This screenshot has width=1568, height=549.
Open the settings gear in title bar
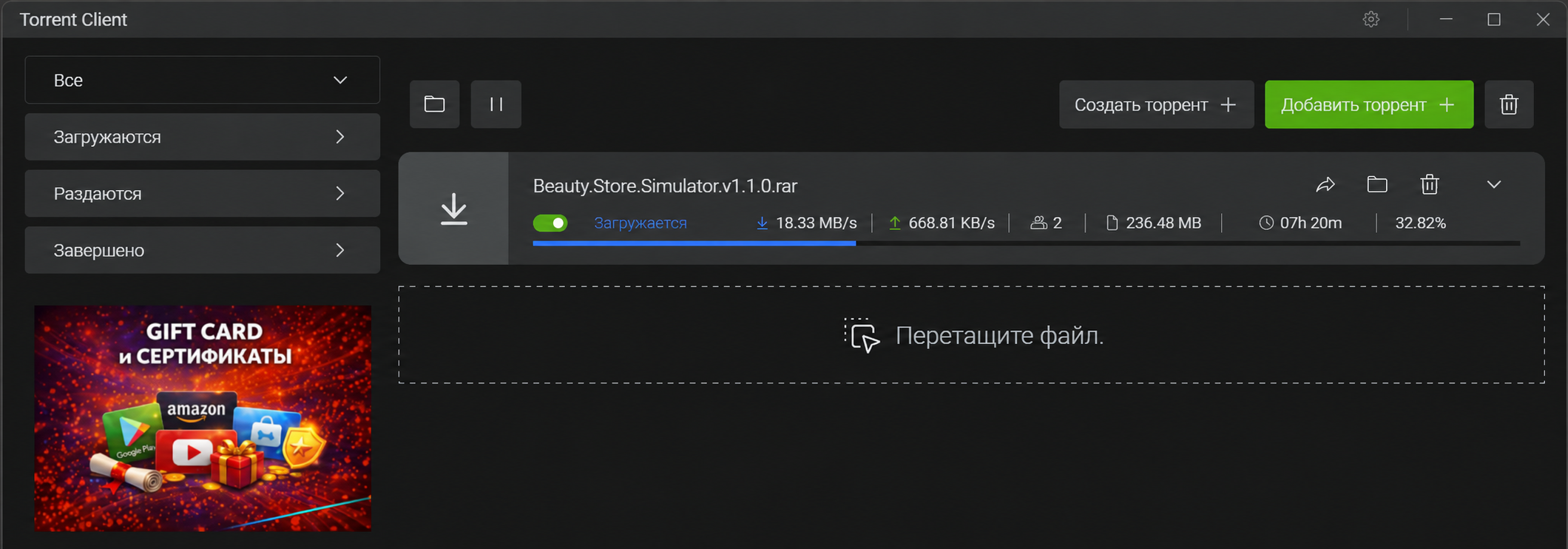coord(1371,19)
